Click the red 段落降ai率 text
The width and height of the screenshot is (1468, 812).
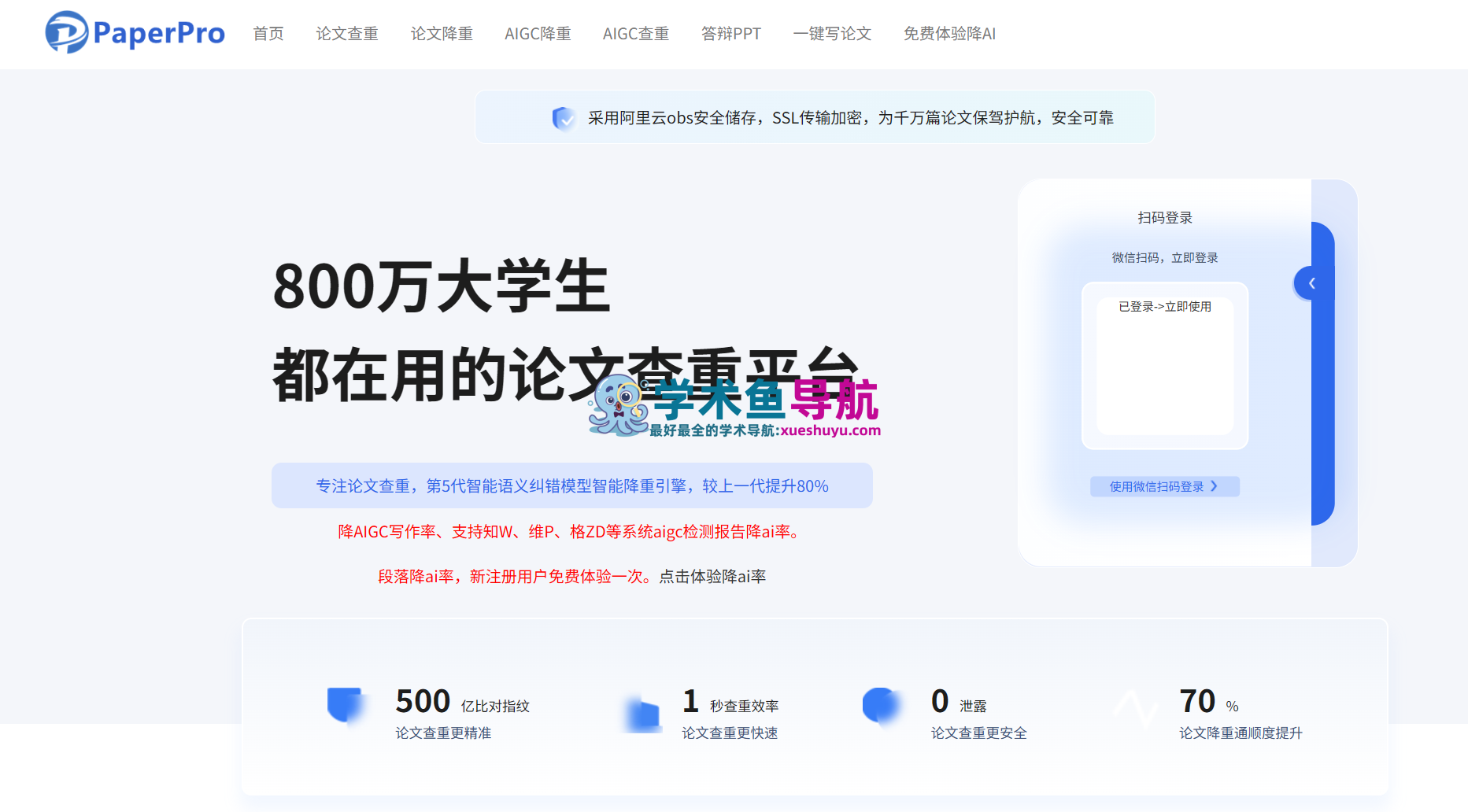click(x=517, y=577)
